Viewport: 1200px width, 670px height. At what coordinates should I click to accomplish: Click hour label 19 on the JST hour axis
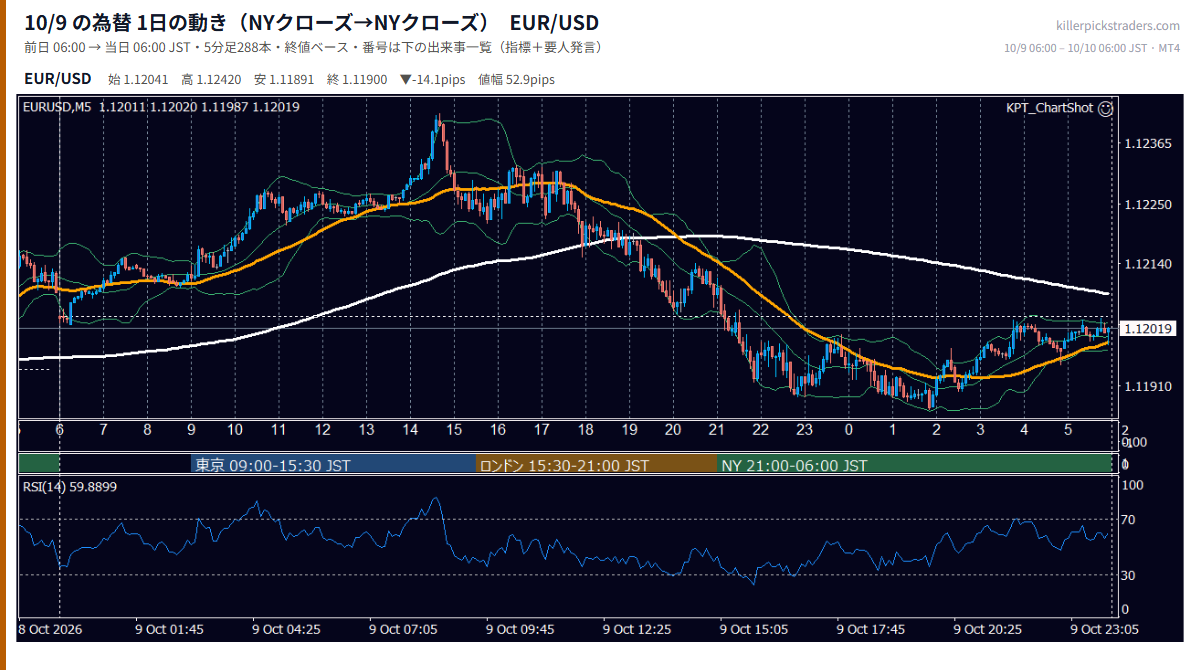[629, 430]
